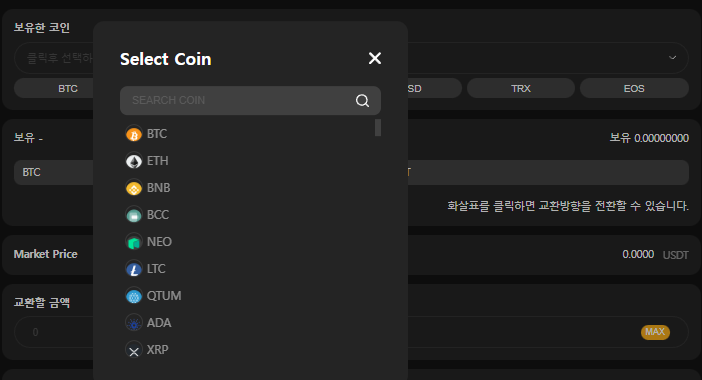Expand the owned coin dropdown chevron

(672, 58)
